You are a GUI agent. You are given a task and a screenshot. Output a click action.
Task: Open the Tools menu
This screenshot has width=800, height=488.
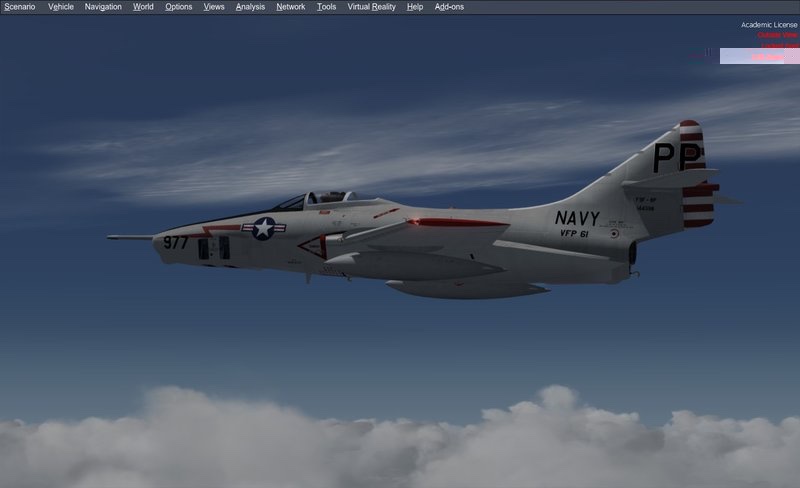(x=327, y=7)
